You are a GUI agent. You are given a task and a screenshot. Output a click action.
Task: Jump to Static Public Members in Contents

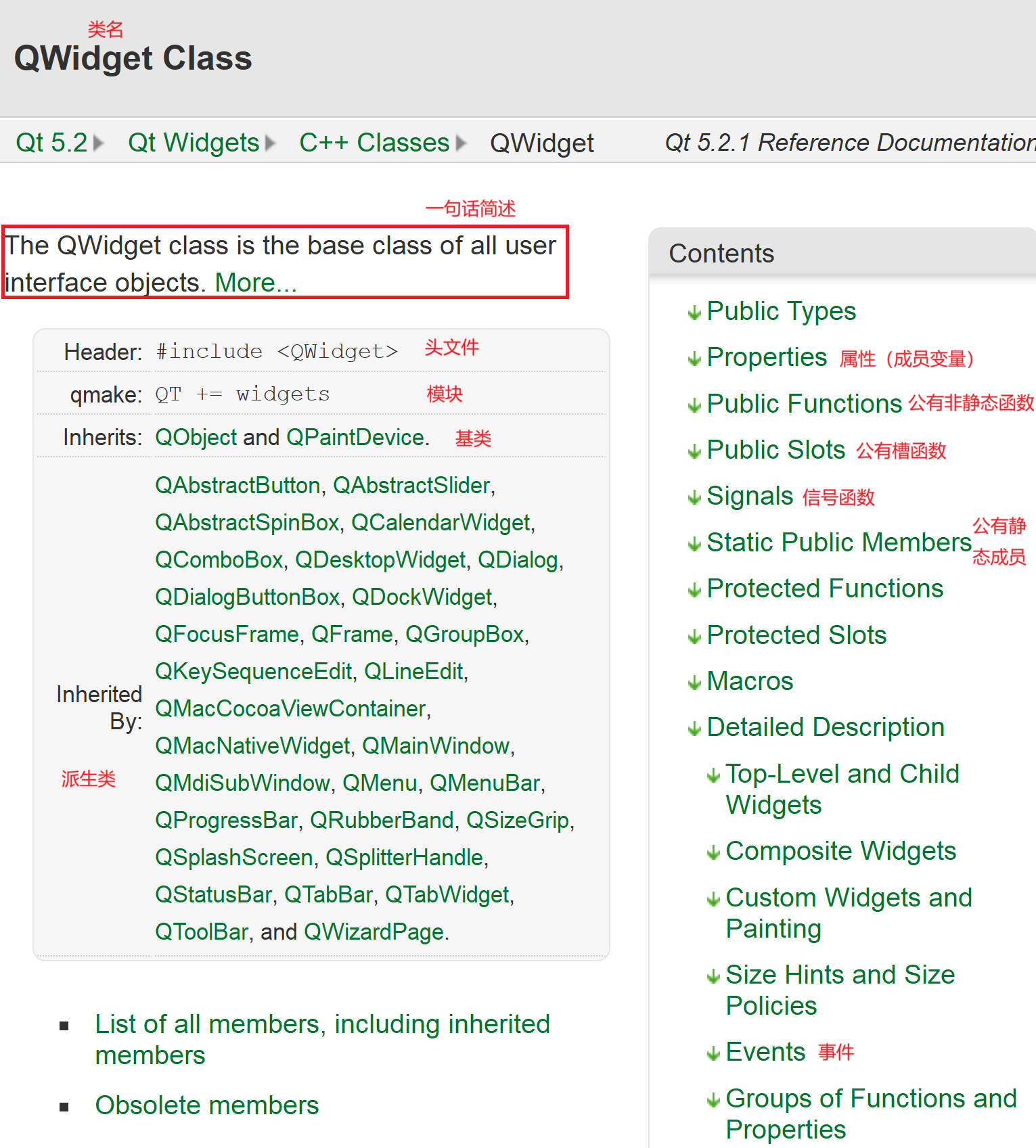[x=838, y=543]
